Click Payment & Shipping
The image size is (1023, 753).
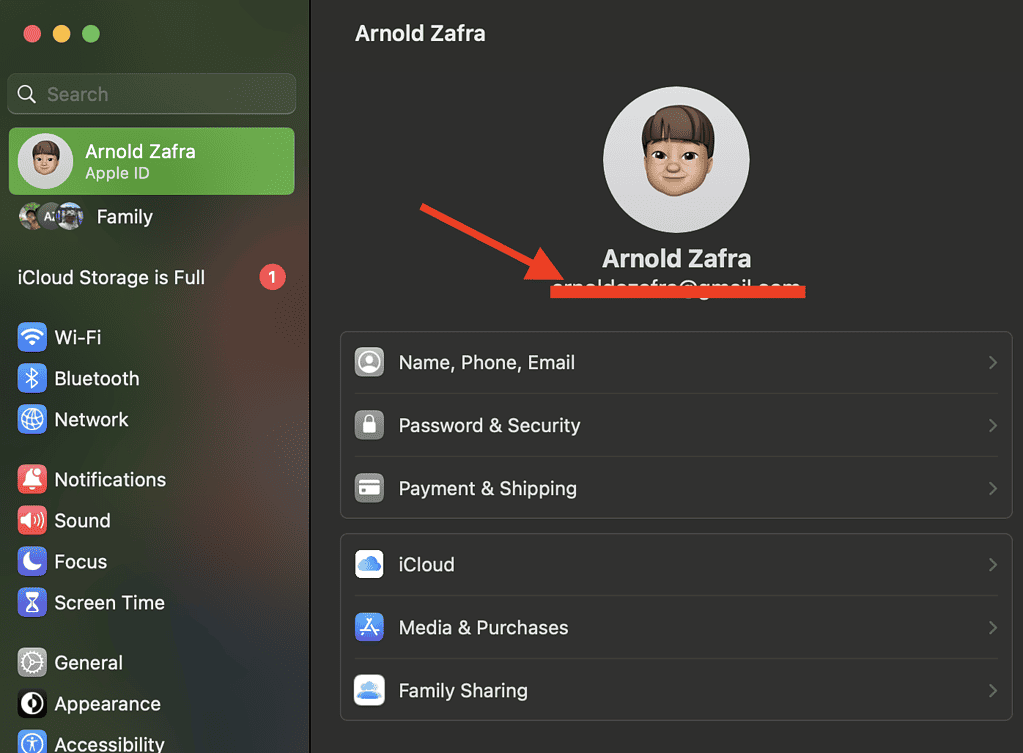click(488, 488)
